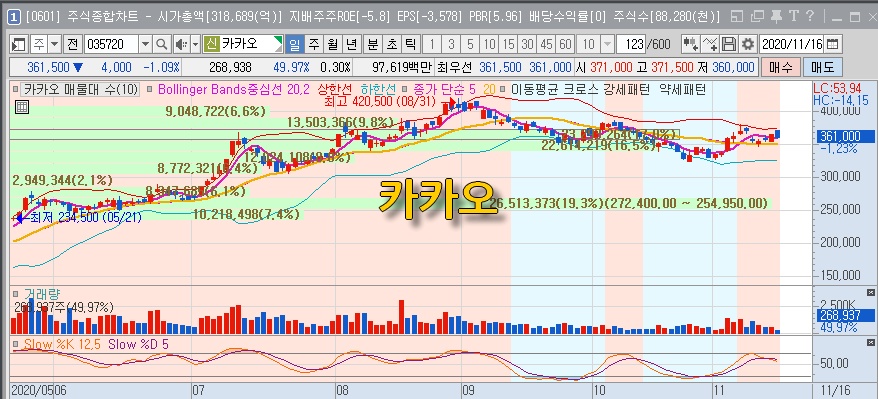Close the Slow stochastic panel X icon
This screenshot has width=878, height=399.
(871, 342)
